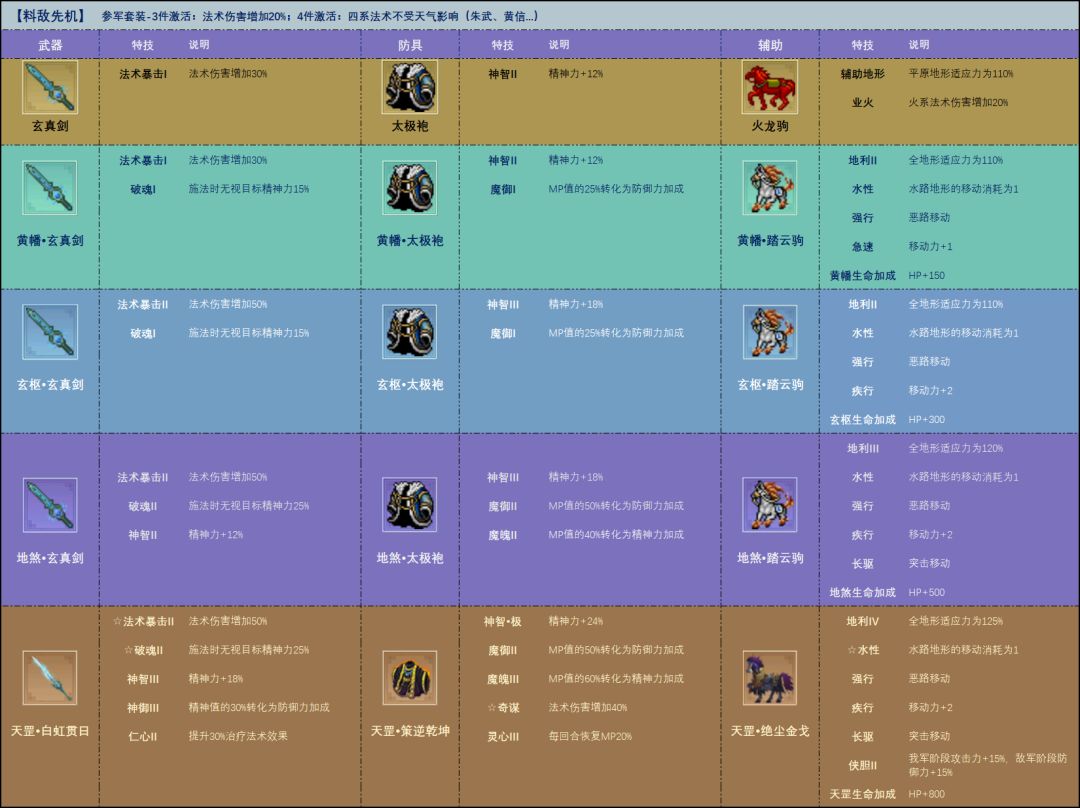Click the 法术伤害增加40% description
The width and height of the screenshot is (1080, 808).
(x=588, y=707)
